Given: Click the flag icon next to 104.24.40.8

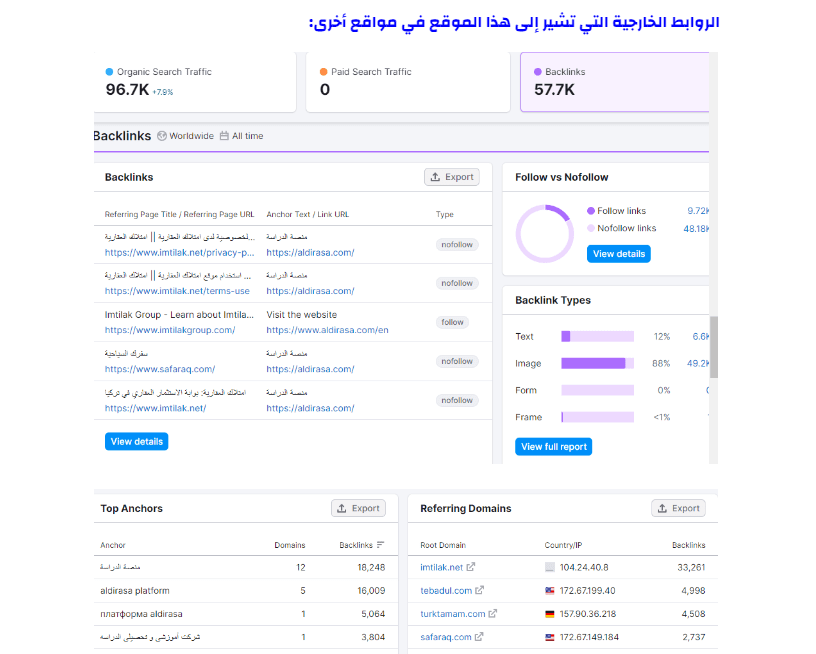Looking at the screenshot, I should coord(550,567).
